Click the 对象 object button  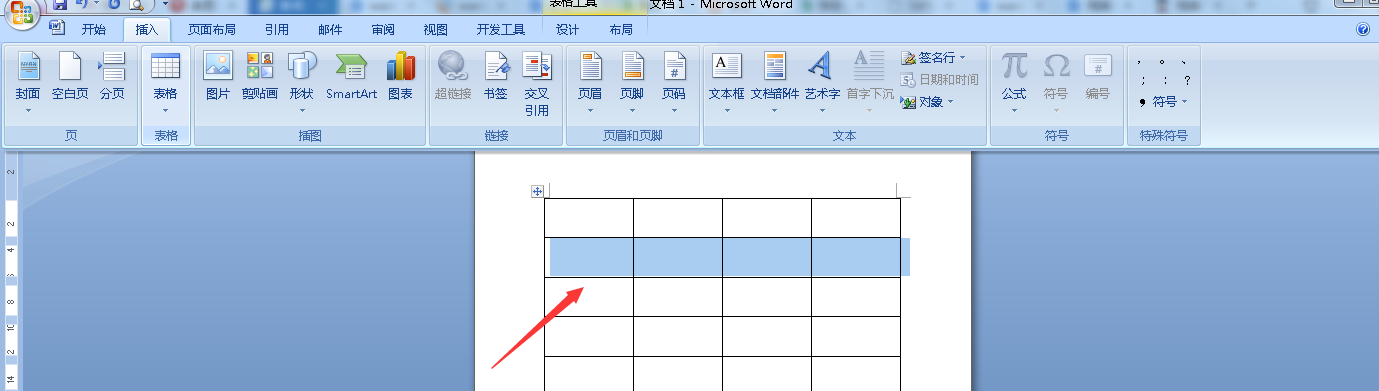click(x=927, y=102)
